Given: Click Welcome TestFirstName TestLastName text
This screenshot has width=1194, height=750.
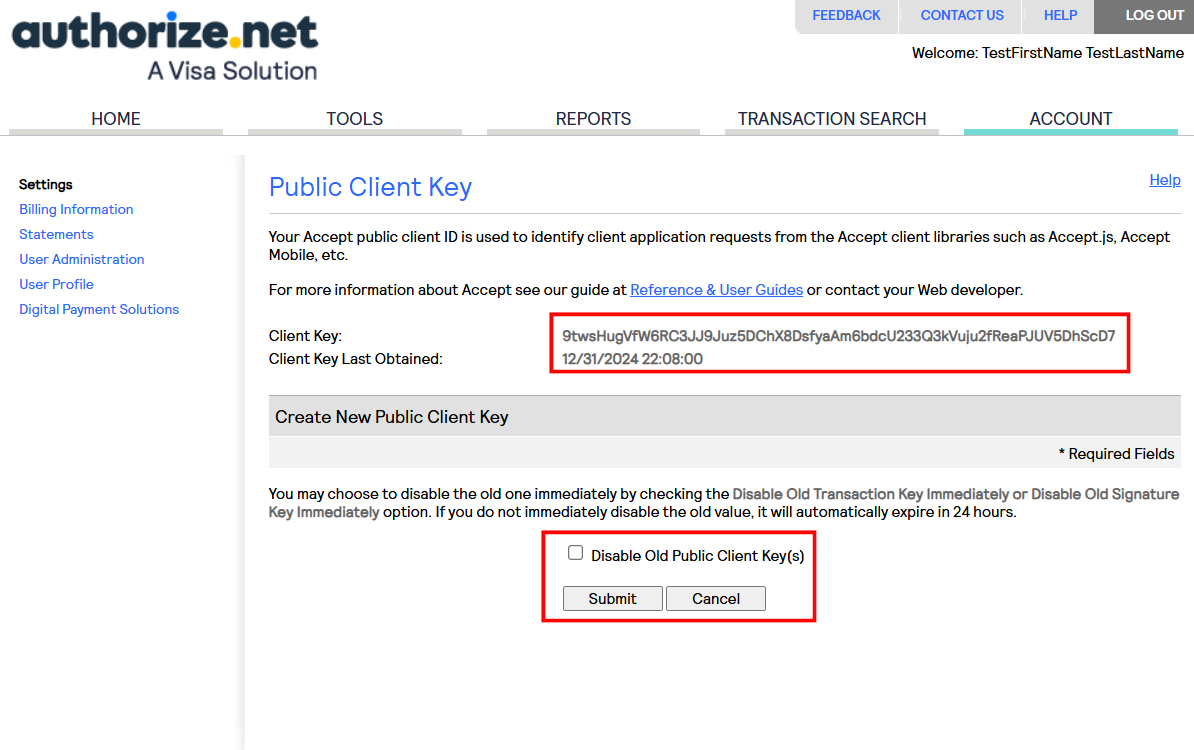Looking at the screenshot, I should pyautogui.click(x=1048, y=53).
